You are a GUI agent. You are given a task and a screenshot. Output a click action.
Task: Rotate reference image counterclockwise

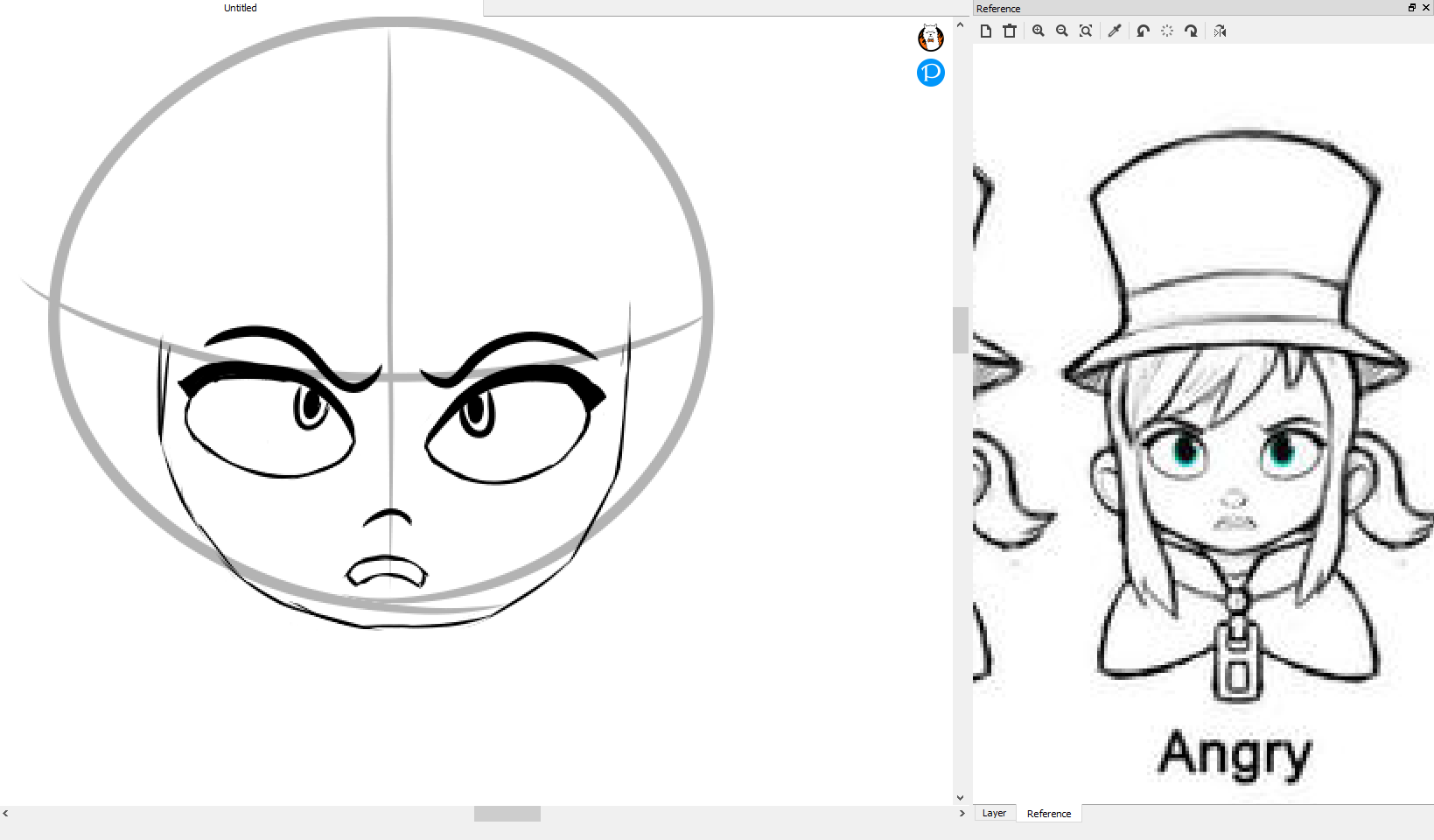click(x=1144, y=31)
